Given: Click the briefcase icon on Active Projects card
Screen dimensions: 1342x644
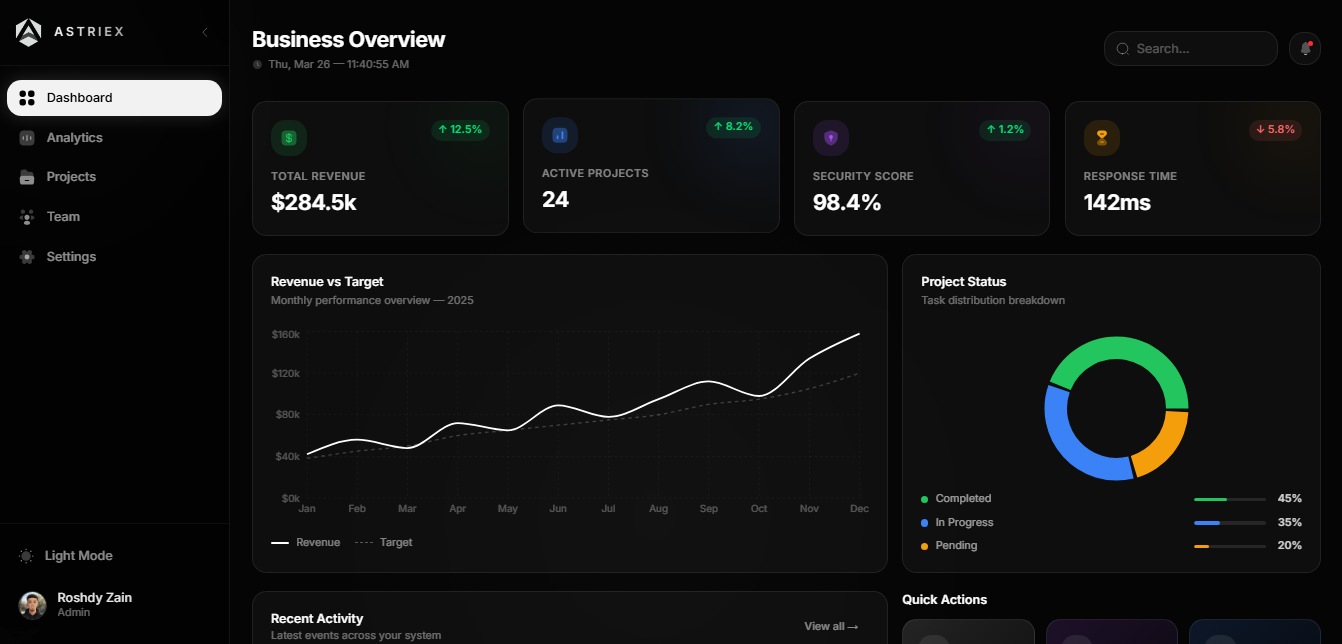Looking at the screenshot, I should [560, 134].
